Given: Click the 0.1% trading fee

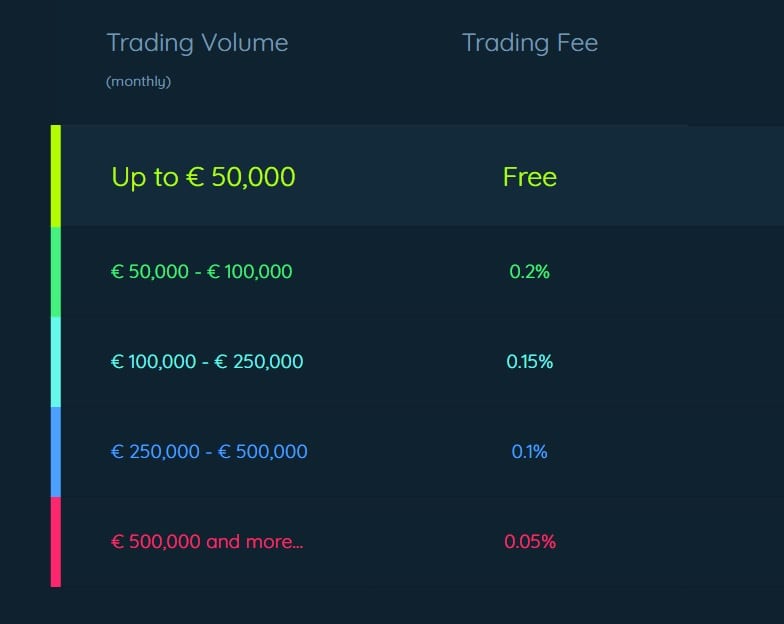Looking at the screenshot, I should pos(530,451).
